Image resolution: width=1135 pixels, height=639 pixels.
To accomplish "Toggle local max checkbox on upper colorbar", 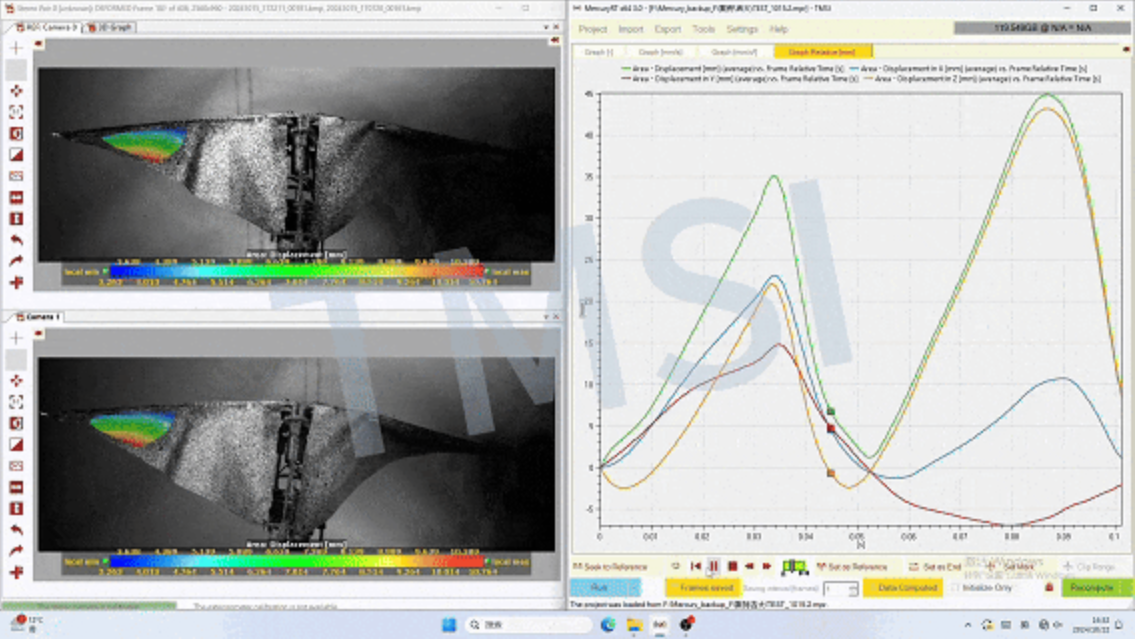I will 488,271.
